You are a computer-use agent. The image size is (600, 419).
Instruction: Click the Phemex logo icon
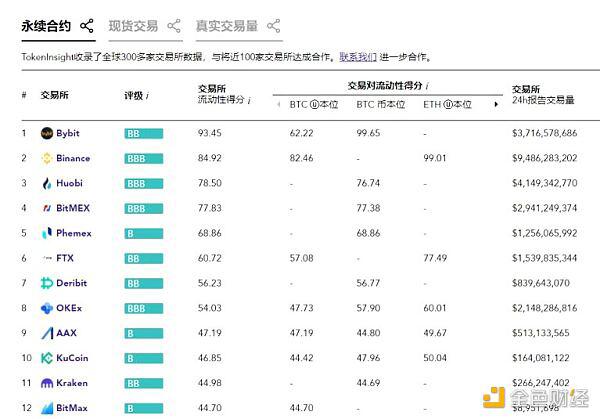click(47, 233)
